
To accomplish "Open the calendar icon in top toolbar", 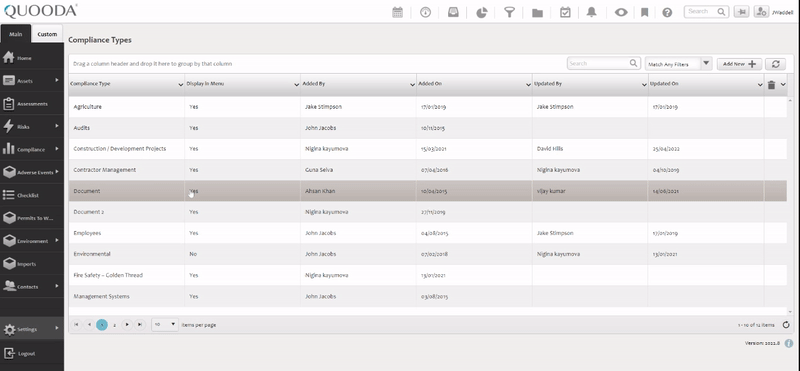I will coord(397,12).
